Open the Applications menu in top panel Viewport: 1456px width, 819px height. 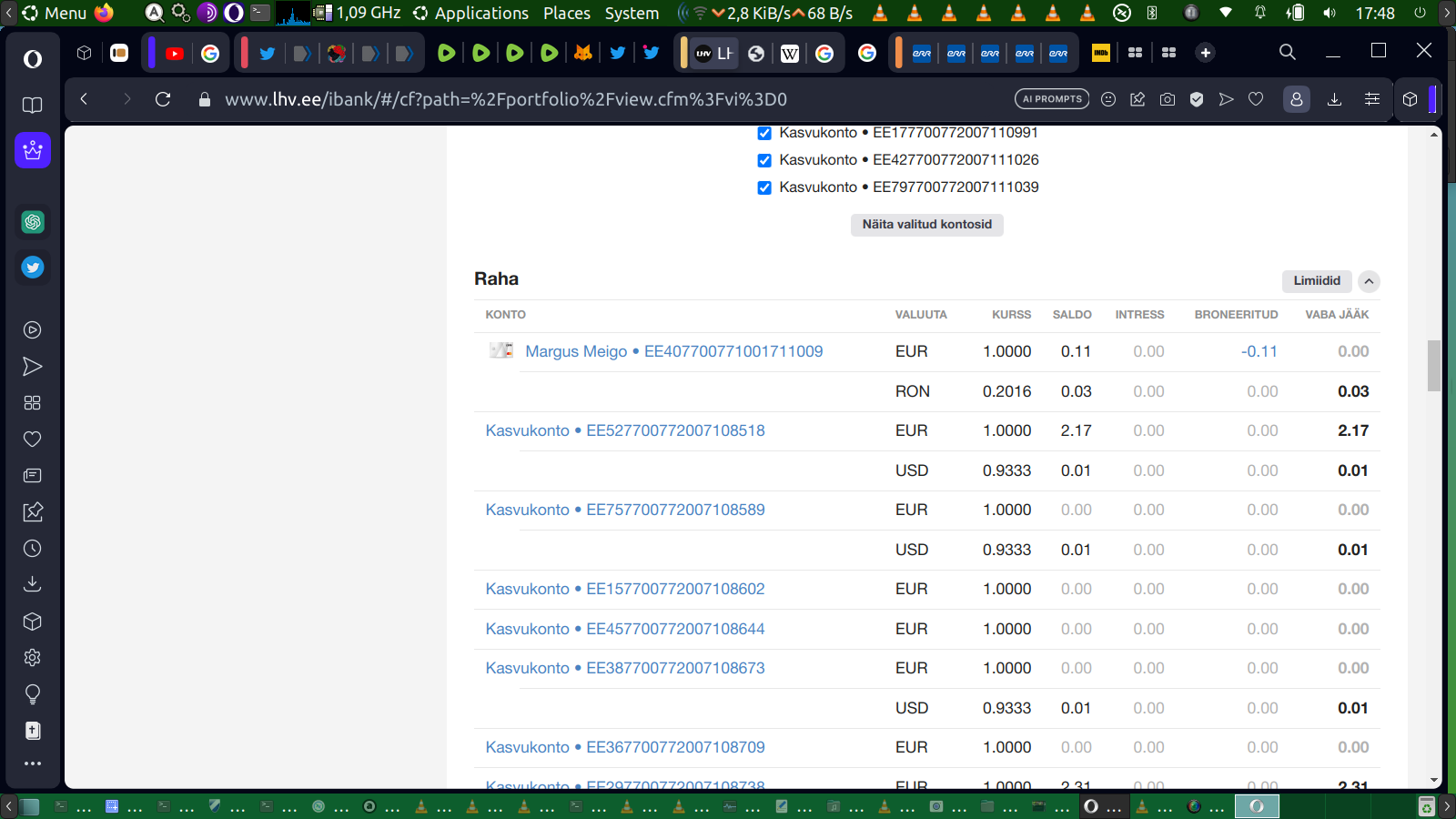pos(470,13)
